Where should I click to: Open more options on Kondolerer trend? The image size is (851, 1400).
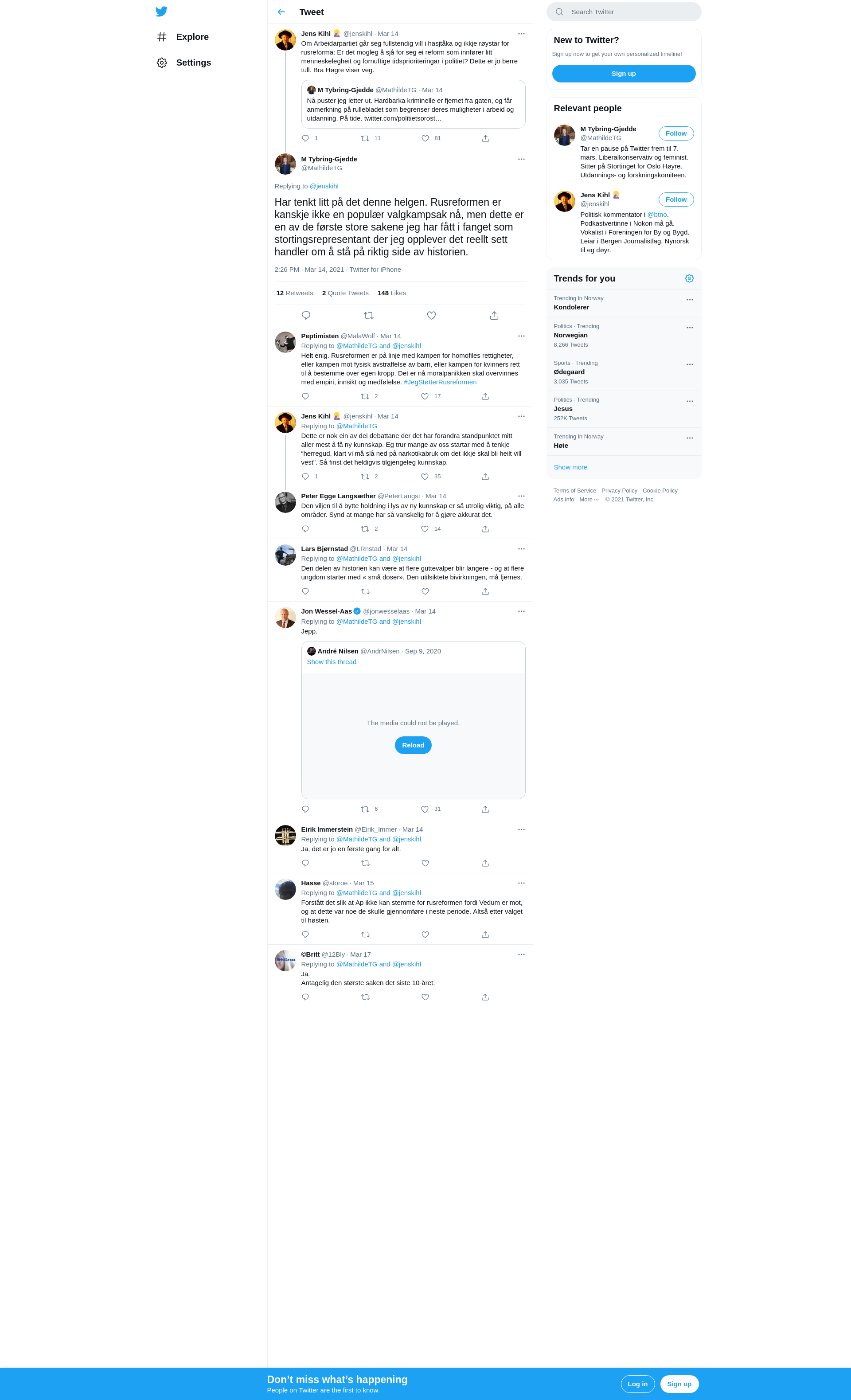click(690, 299)
